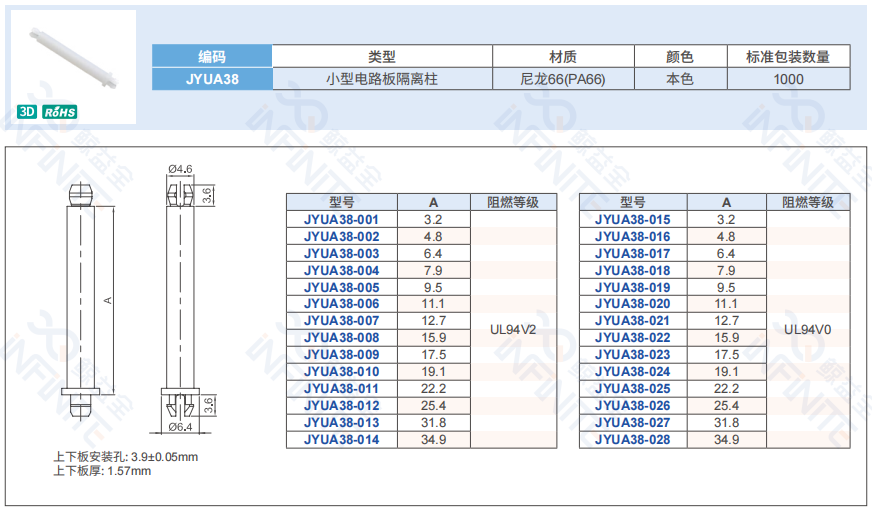Viewport: 872px width, 513px height.
Task: Select model JYUA38-007 row
Action: tap(341, 320)
